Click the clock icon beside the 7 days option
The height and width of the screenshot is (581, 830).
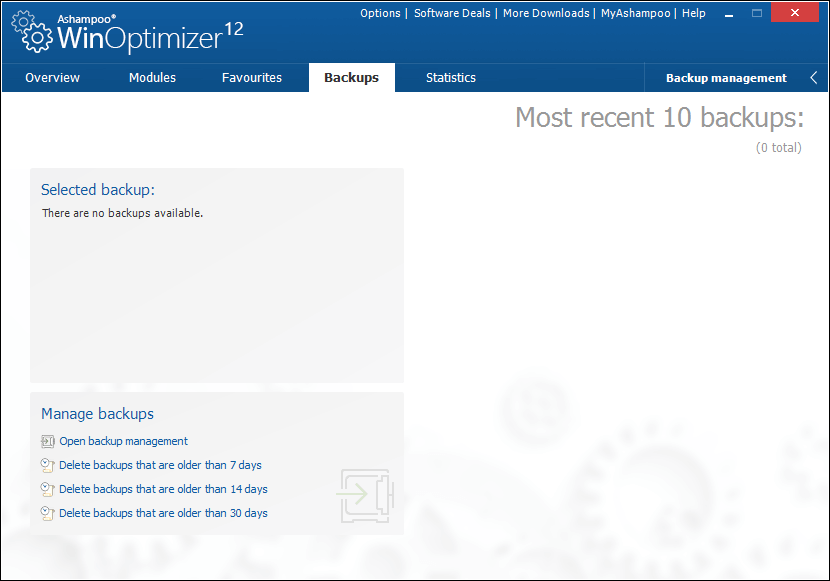pyautogui.click(x=48, y=465)
